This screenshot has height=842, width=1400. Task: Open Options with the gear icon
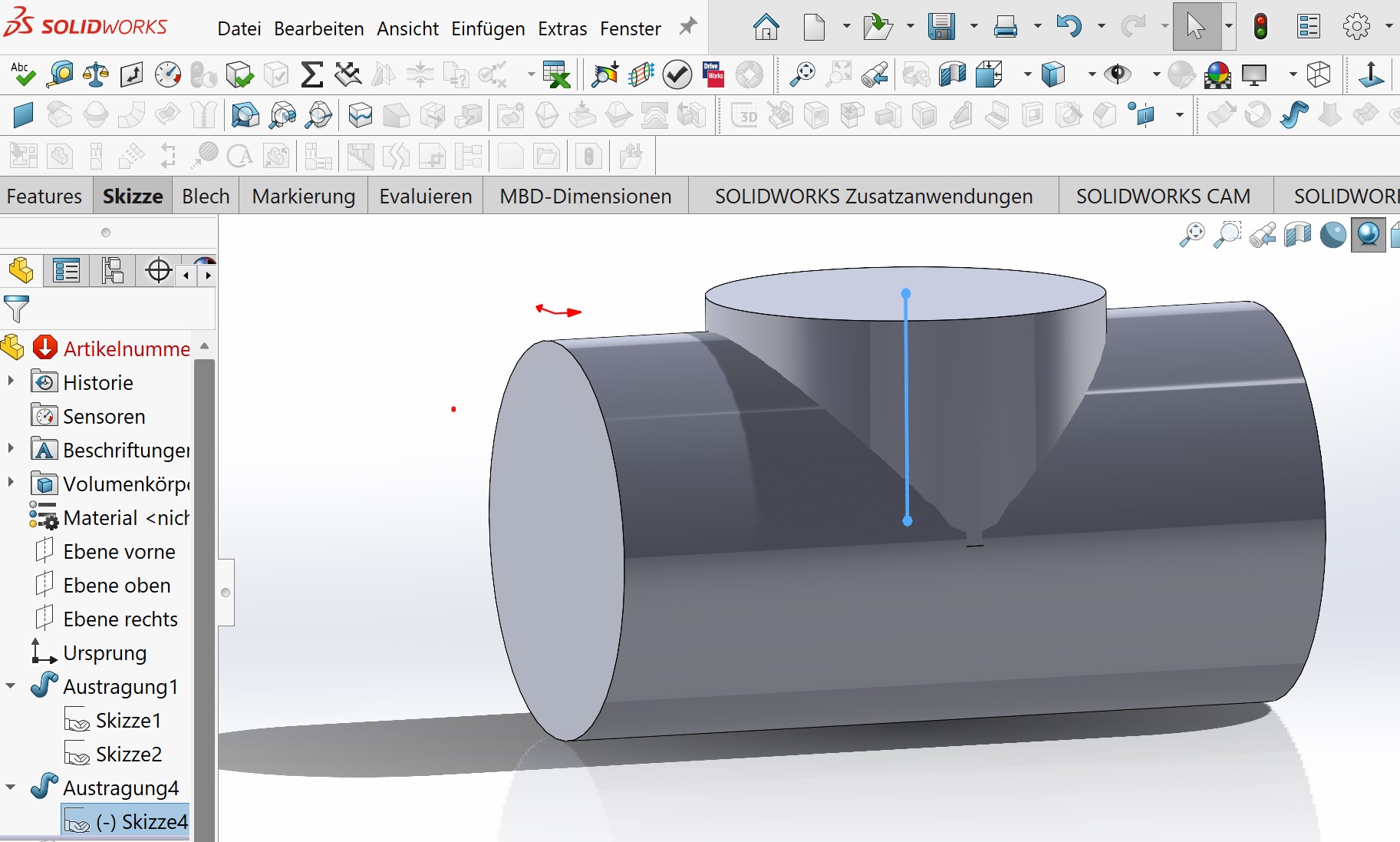click(x=1356, y=27)
